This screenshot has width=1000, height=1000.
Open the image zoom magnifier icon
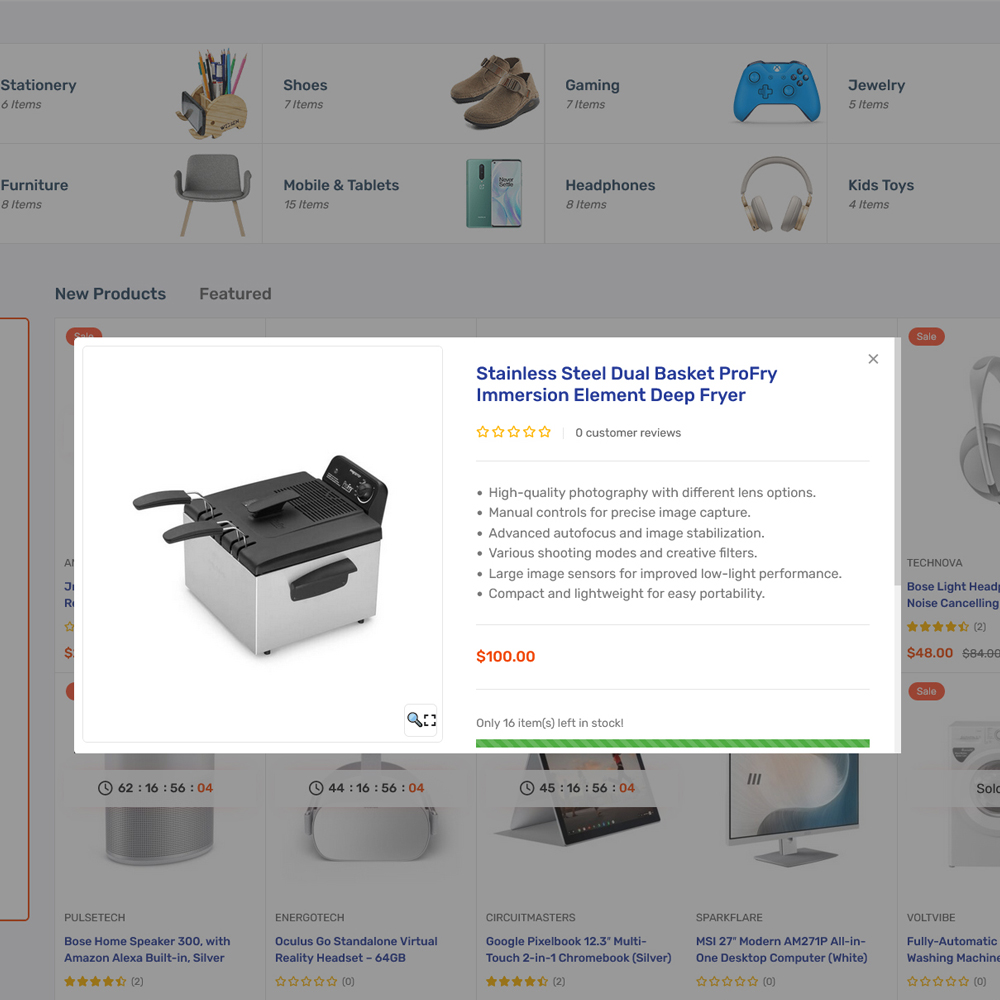tap(421, 720)
